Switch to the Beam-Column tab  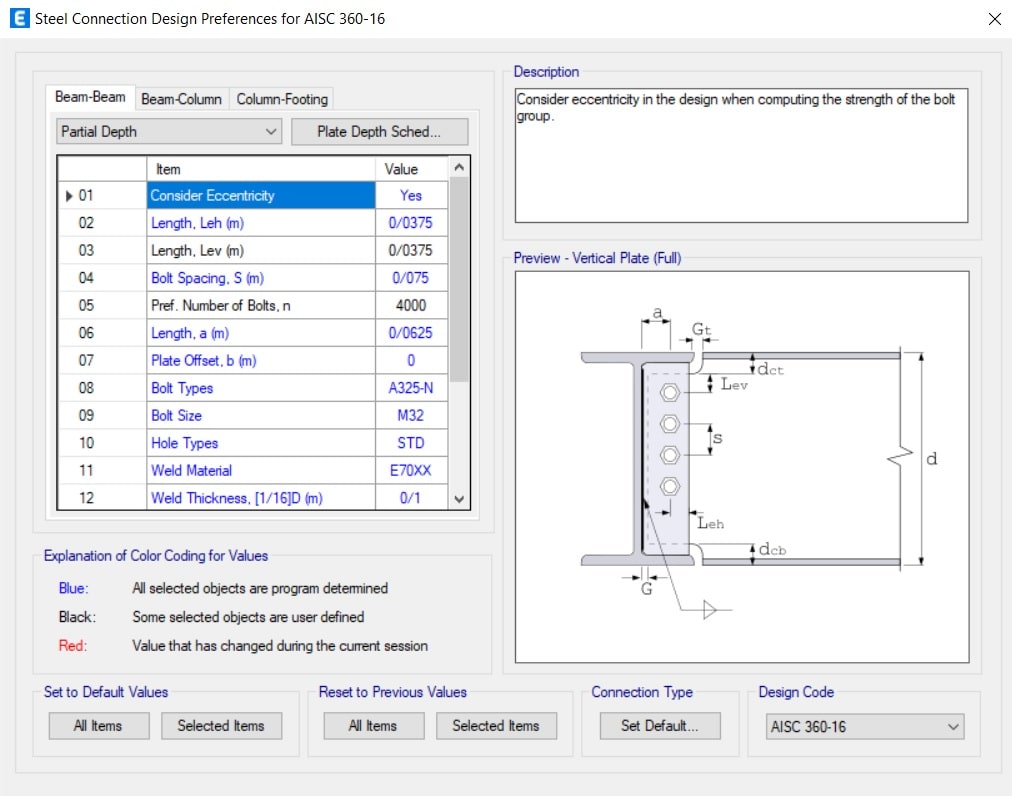[x=181, y=99]
